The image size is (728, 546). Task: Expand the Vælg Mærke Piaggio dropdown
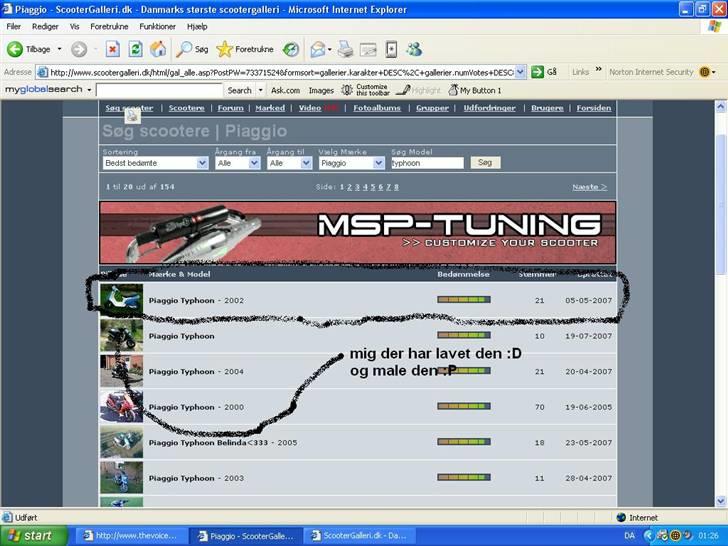click(x=351, y=163)
